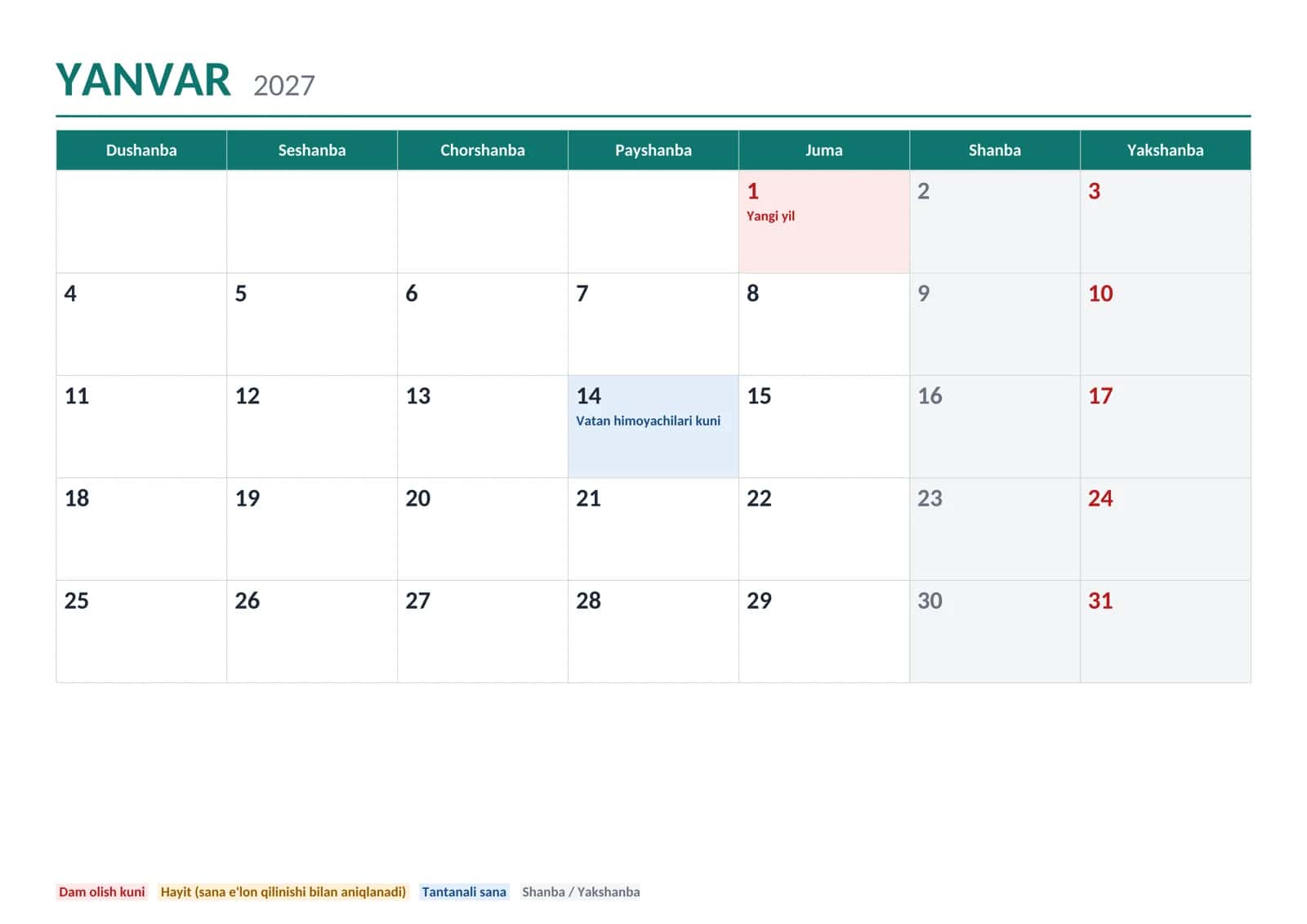Click the 2027 year label
1307x924 pixels.
283,85
